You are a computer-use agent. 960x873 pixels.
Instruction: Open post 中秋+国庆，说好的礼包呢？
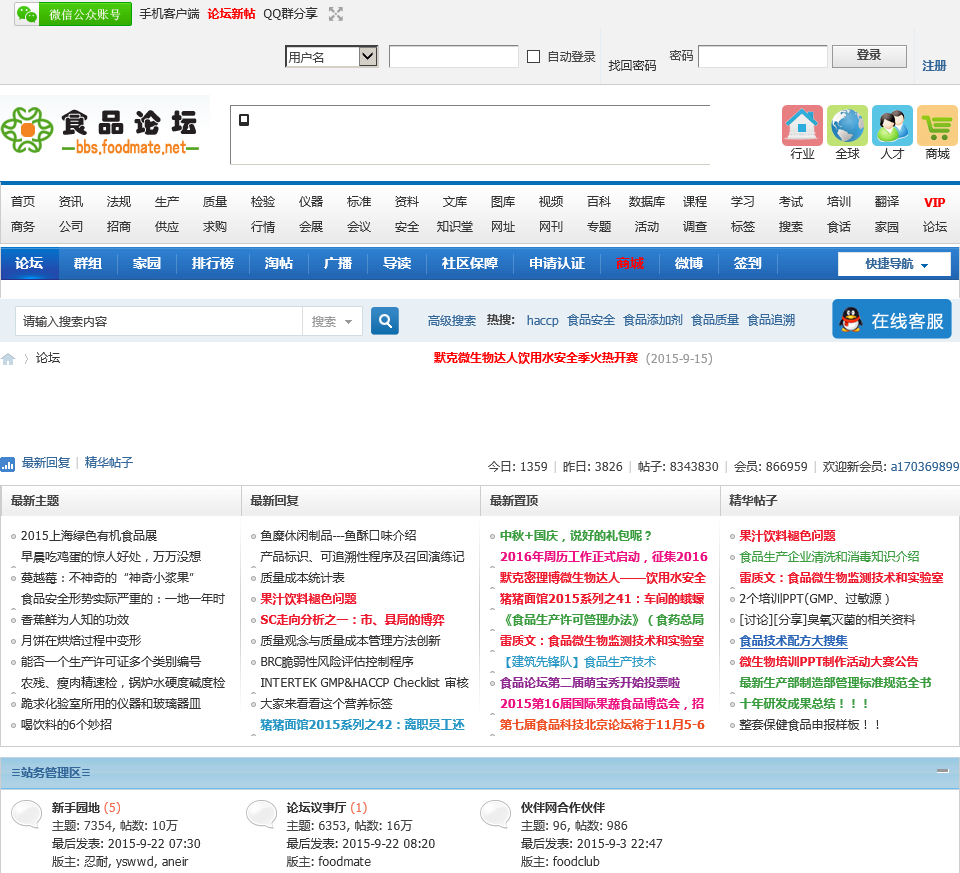[x=576, y=536]
